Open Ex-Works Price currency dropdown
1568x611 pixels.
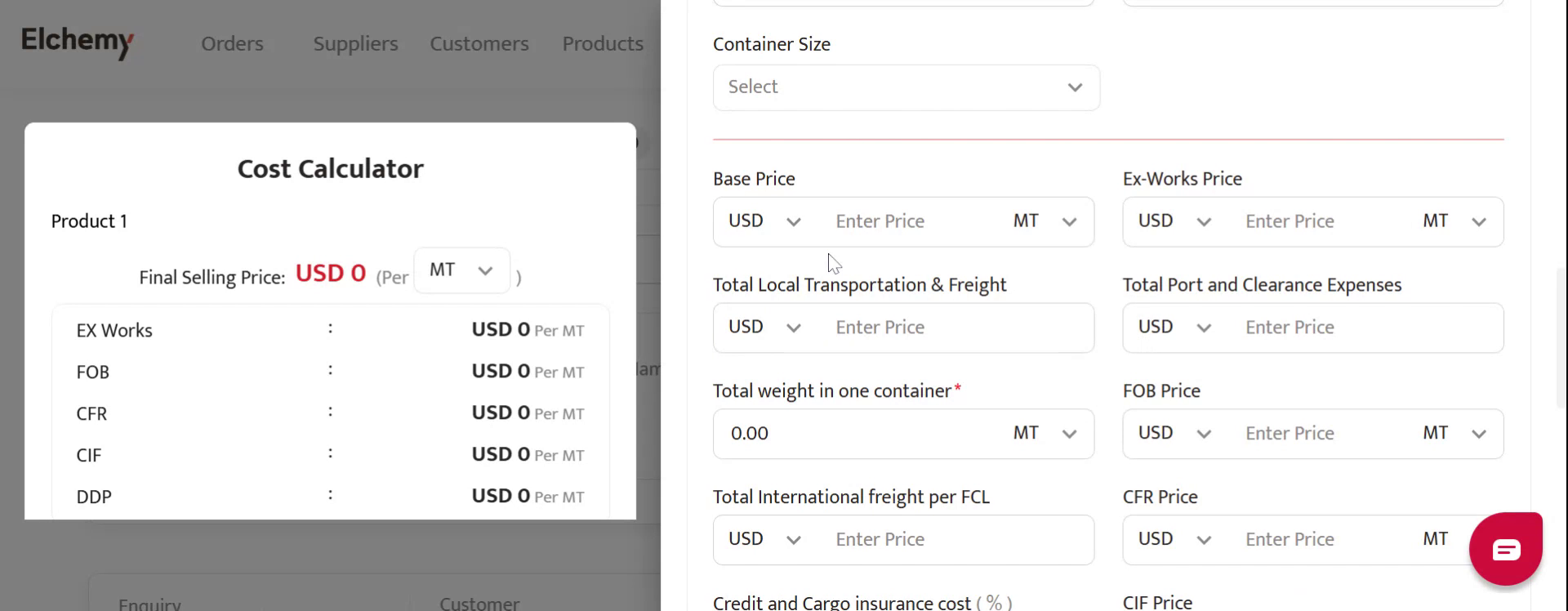[x=1174, y=221]
